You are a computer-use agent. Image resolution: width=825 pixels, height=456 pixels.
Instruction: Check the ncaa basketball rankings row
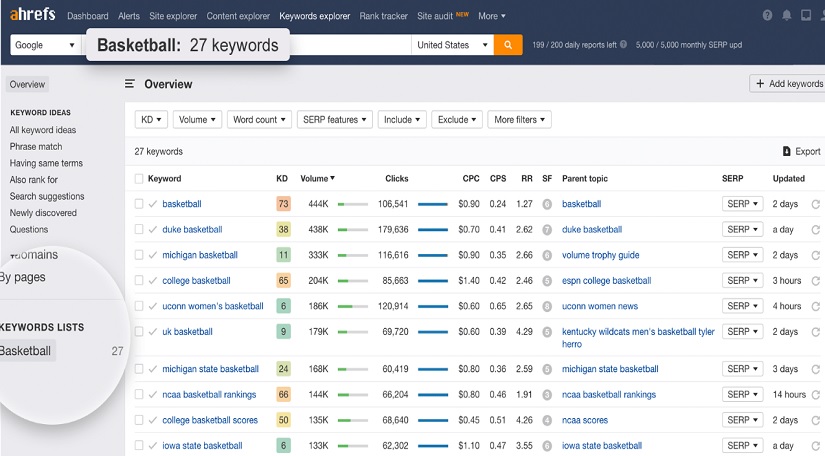[x=139, y=394]
